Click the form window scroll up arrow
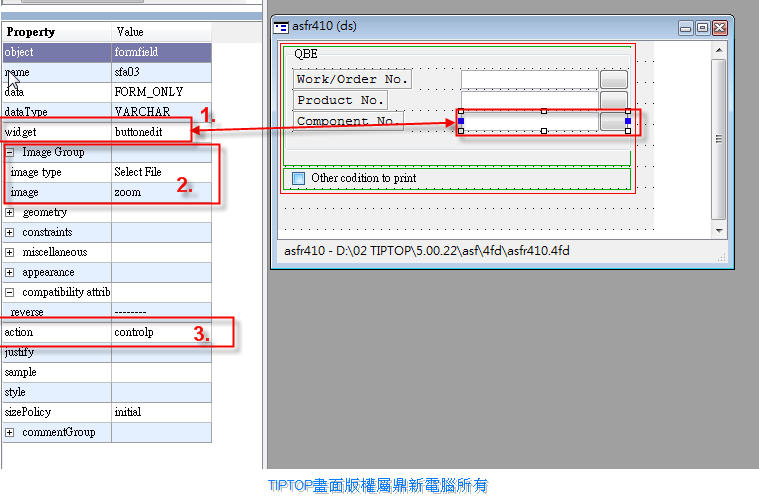 (719, 50)
